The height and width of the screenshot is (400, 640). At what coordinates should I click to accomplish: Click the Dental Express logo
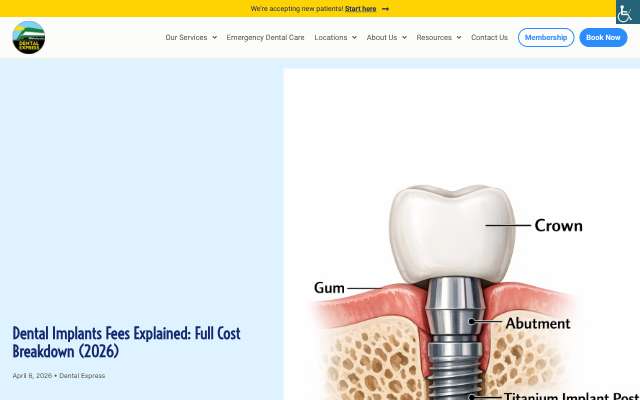[x=29, y=37]
